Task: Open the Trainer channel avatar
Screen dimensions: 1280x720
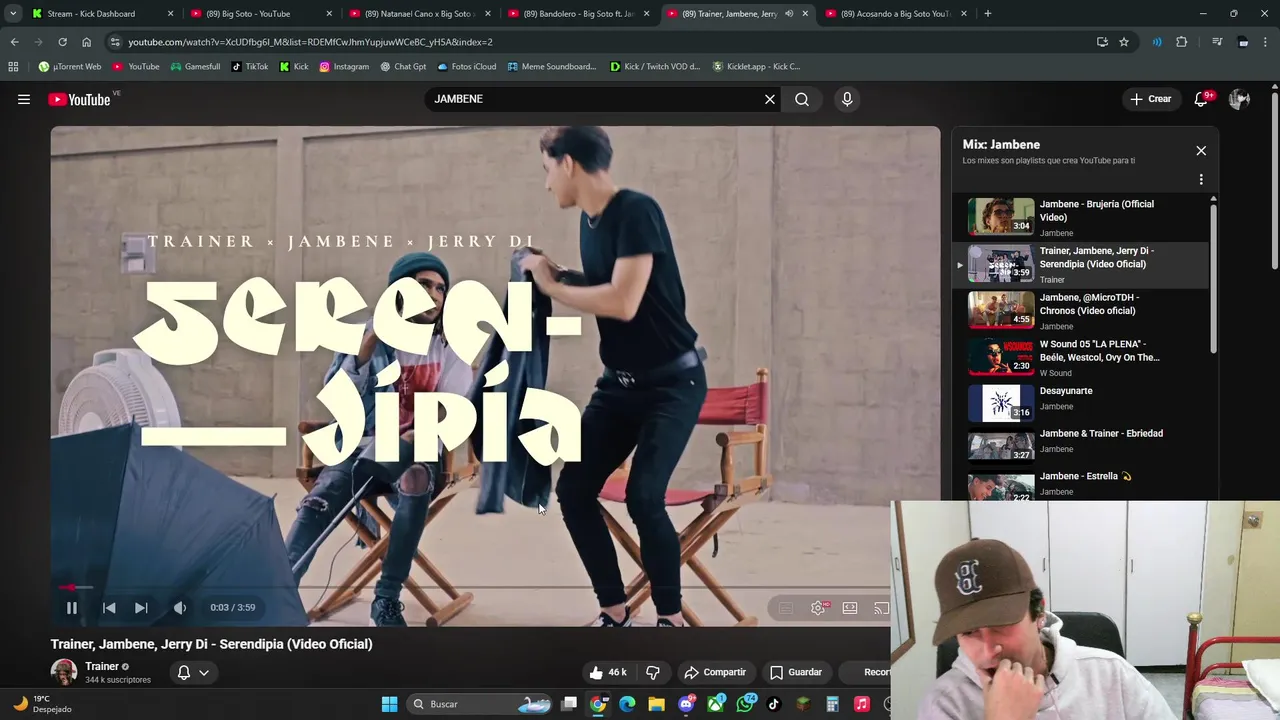Action: [64, 672]
